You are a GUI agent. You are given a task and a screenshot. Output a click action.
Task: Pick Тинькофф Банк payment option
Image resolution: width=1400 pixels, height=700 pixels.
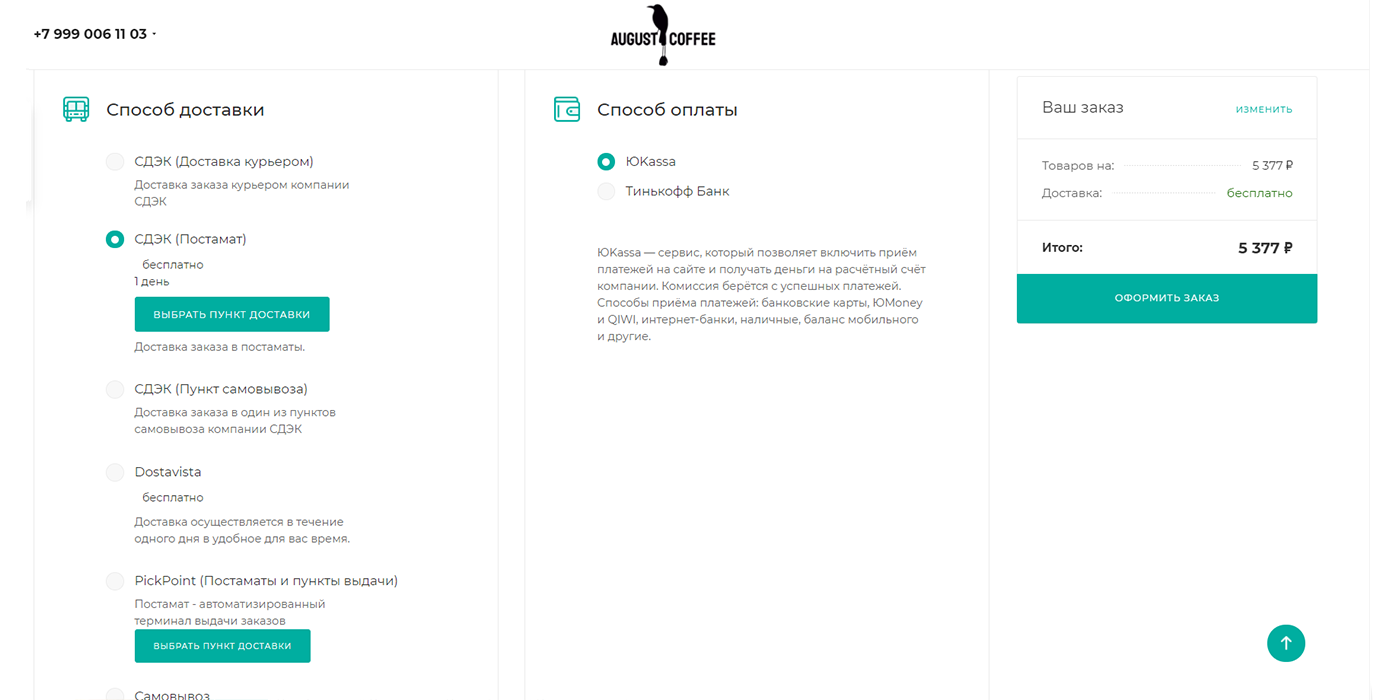pyautogui.click(x=606, y=191)
